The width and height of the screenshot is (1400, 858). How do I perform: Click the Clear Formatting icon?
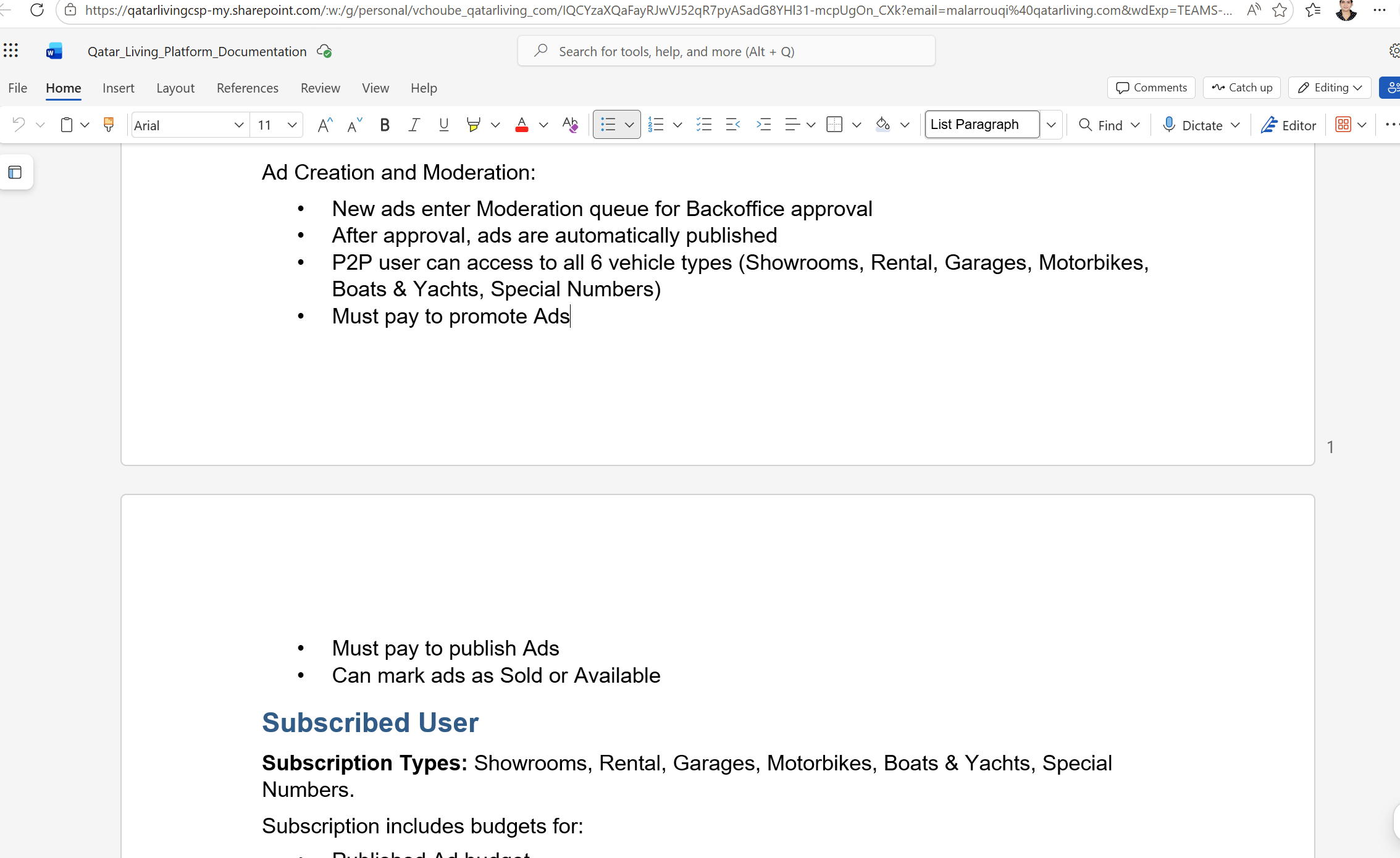coord(570,125)
